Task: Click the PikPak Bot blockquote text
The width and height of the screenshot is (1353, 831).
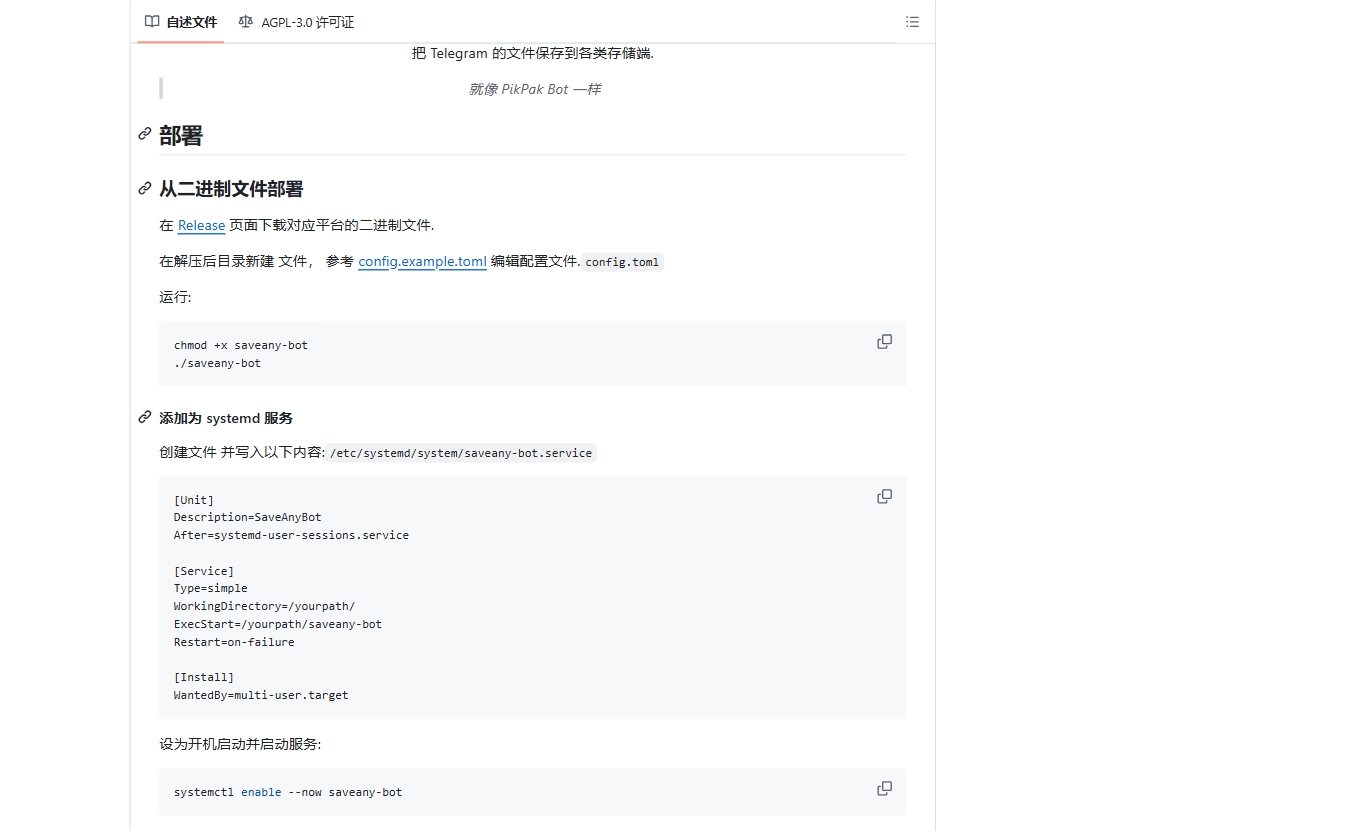Action: coord(534,89)
